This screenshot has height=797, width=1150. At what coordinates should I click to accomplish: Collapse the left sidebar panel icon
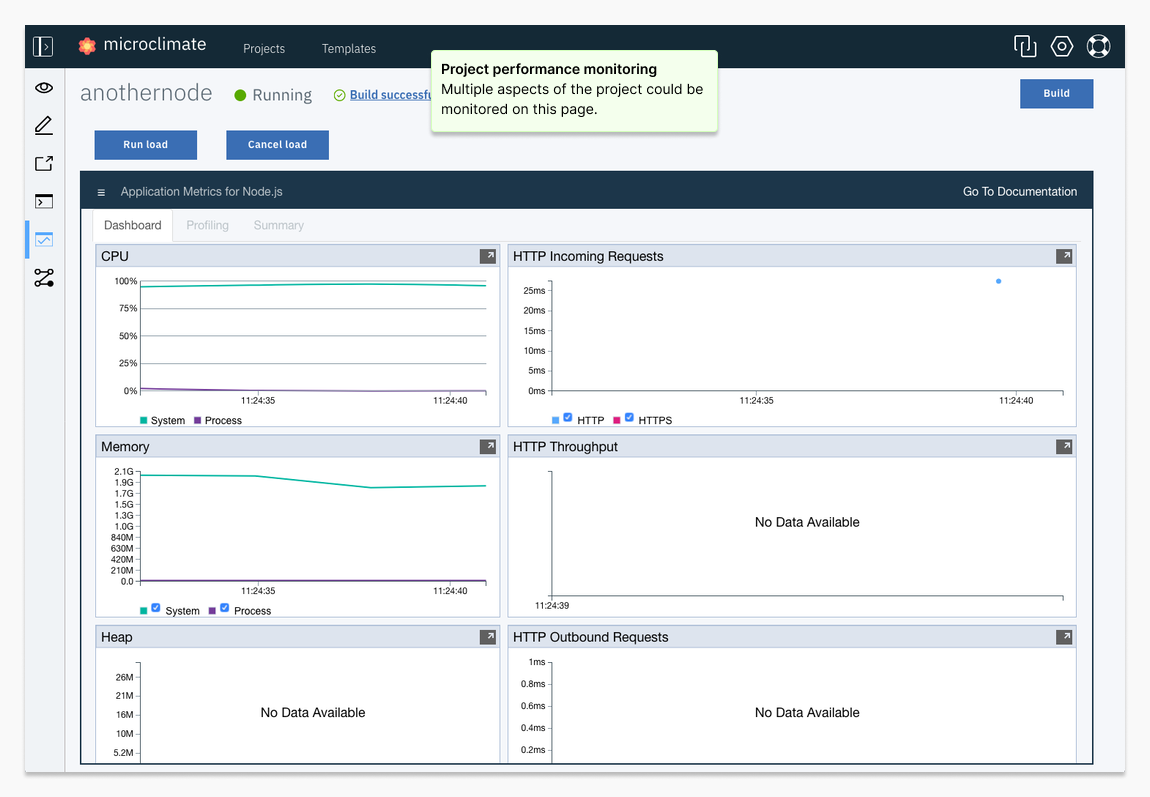click(x=43, y=47)
